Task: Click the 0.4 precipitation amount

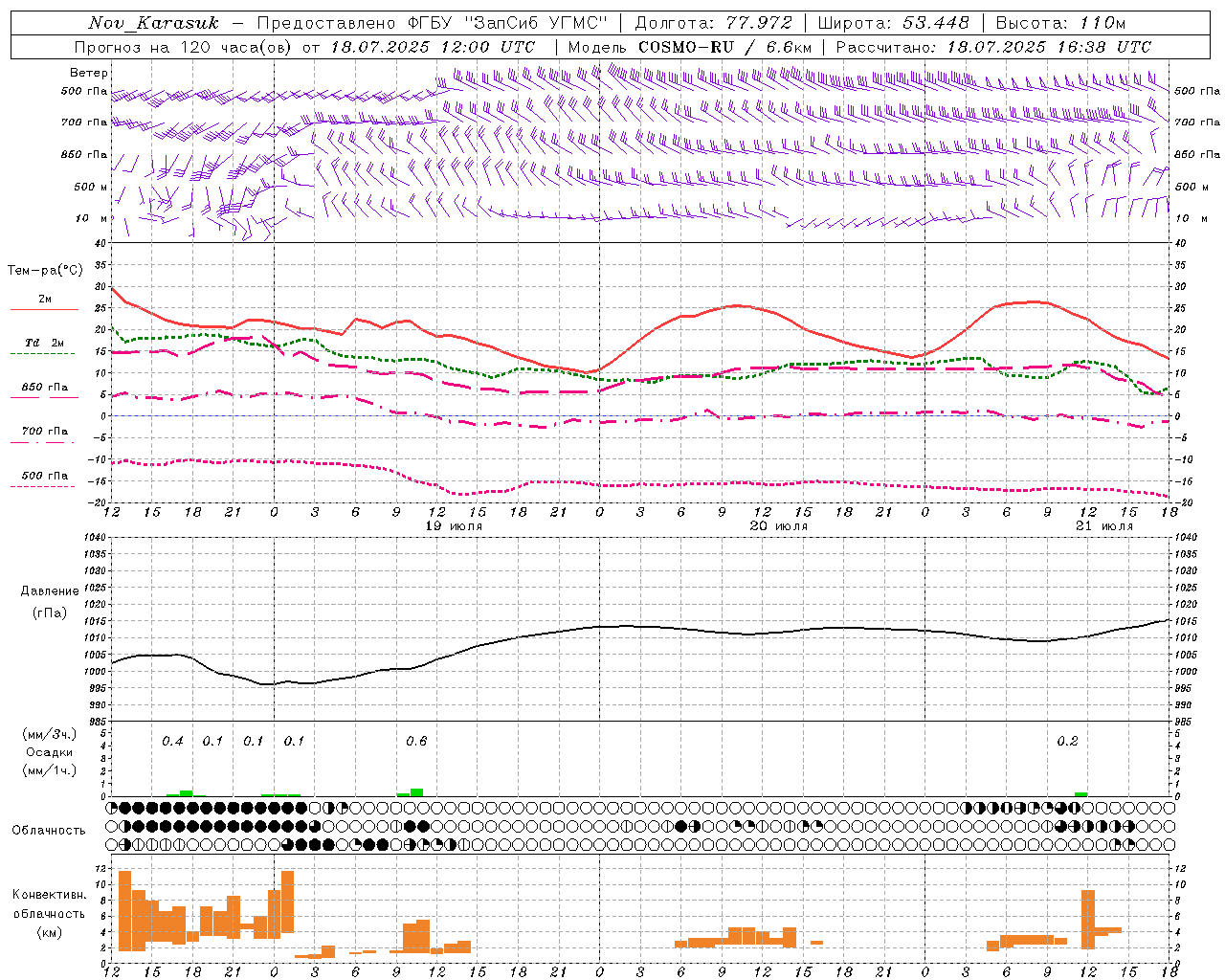Action: tap(172, 742)
